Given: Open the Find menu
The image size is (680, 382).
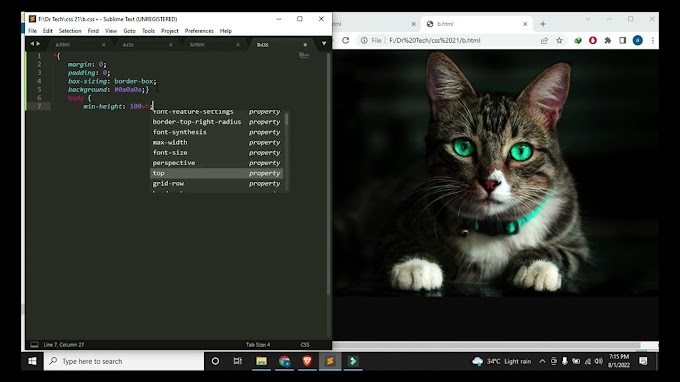Looking at the screenshot, I should tap(93, 31).
